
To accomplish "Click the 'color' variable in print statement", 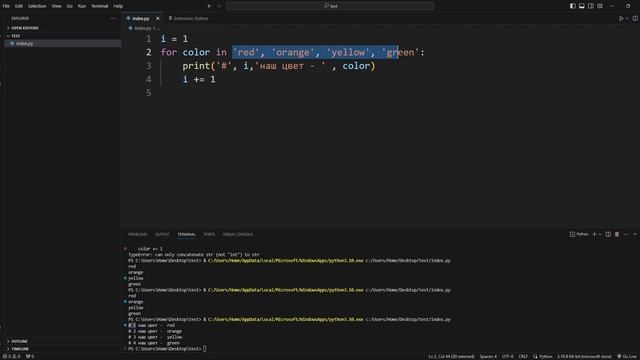I will 356,66.
